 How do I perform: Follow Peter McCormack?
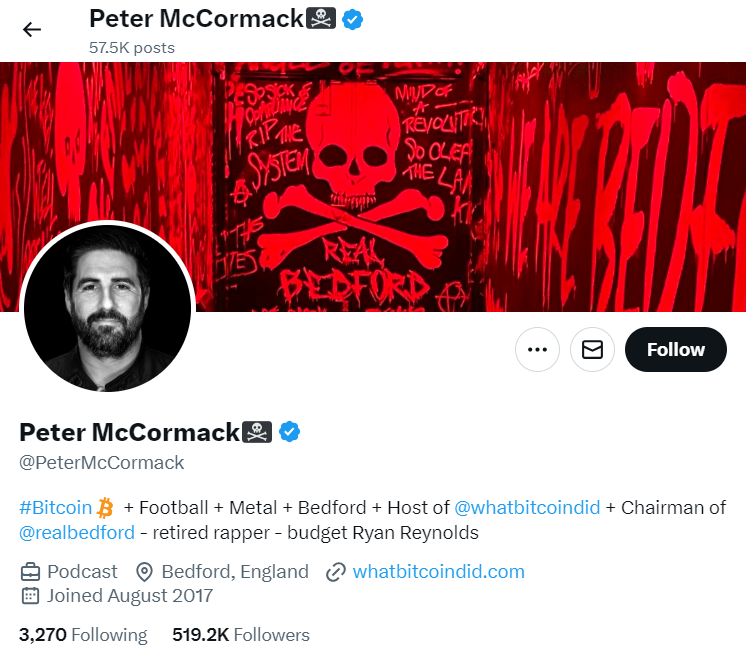(676, 349)
